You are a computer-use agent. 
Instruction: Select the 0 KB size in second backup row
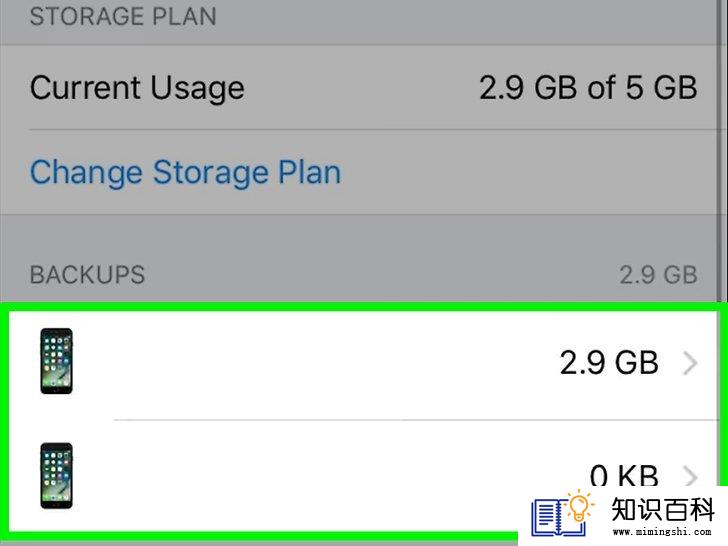coord(624,474)
